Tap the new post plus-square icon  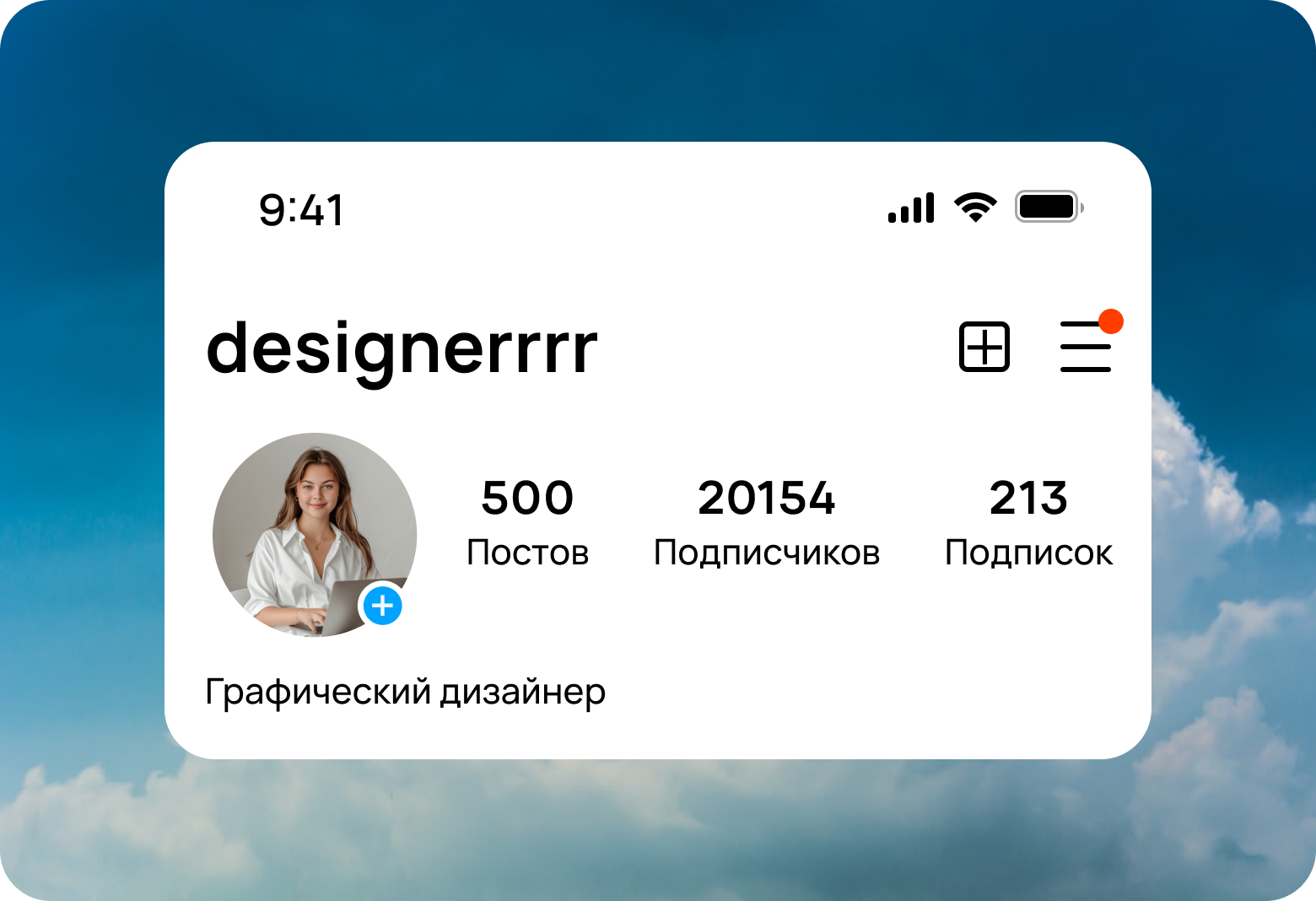pyautogui.click(x=984, y=347)
